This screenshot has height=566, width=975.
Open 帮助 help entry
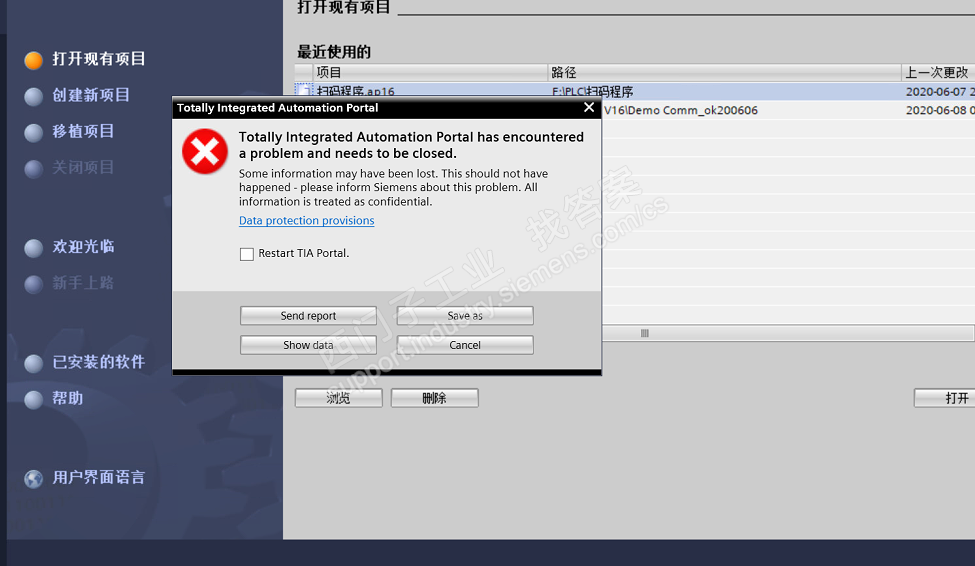[x=68, y=398]
